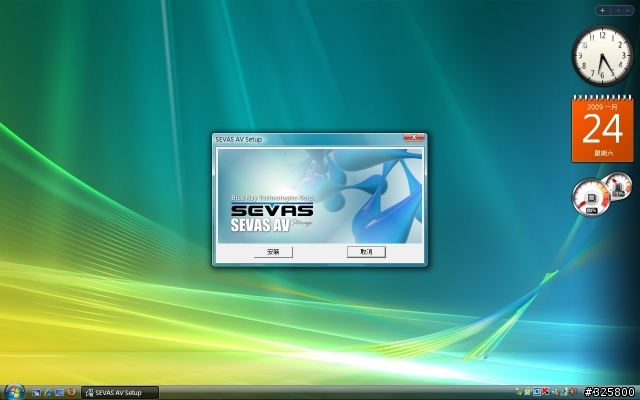The height and width of the screenshot is (400, 640).
Task: Click the SEVAS AV splash banner image
Action: (320, 196)
